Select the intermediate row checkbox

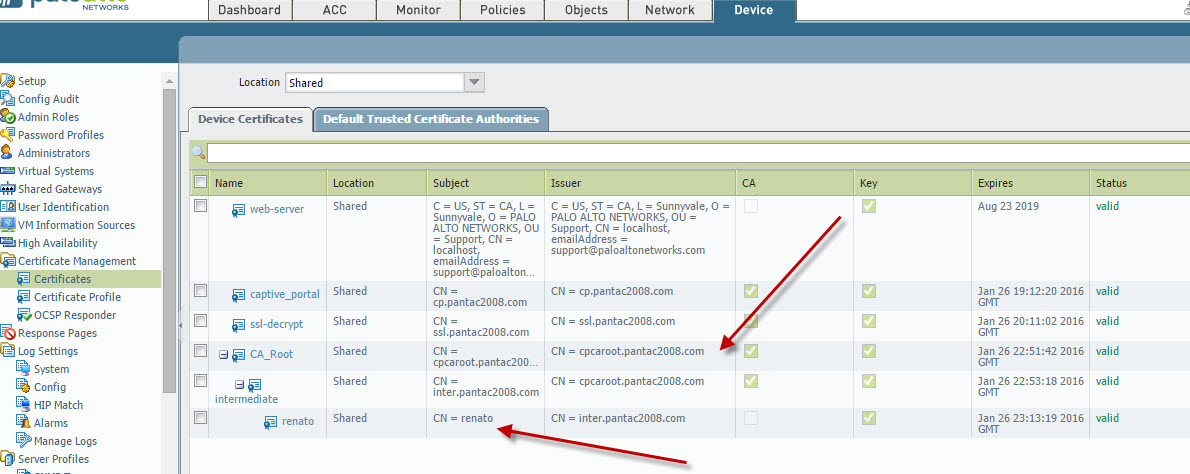pos(200,381)
